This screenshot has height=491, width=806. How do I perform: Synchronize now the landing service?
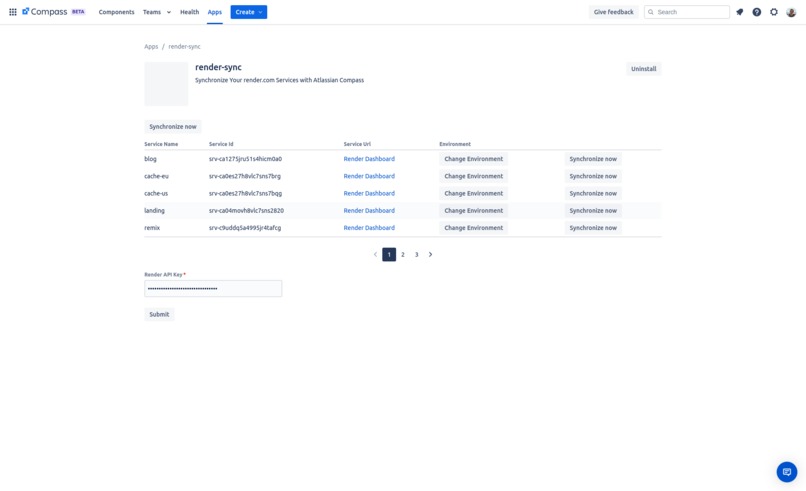pos(593,211)
